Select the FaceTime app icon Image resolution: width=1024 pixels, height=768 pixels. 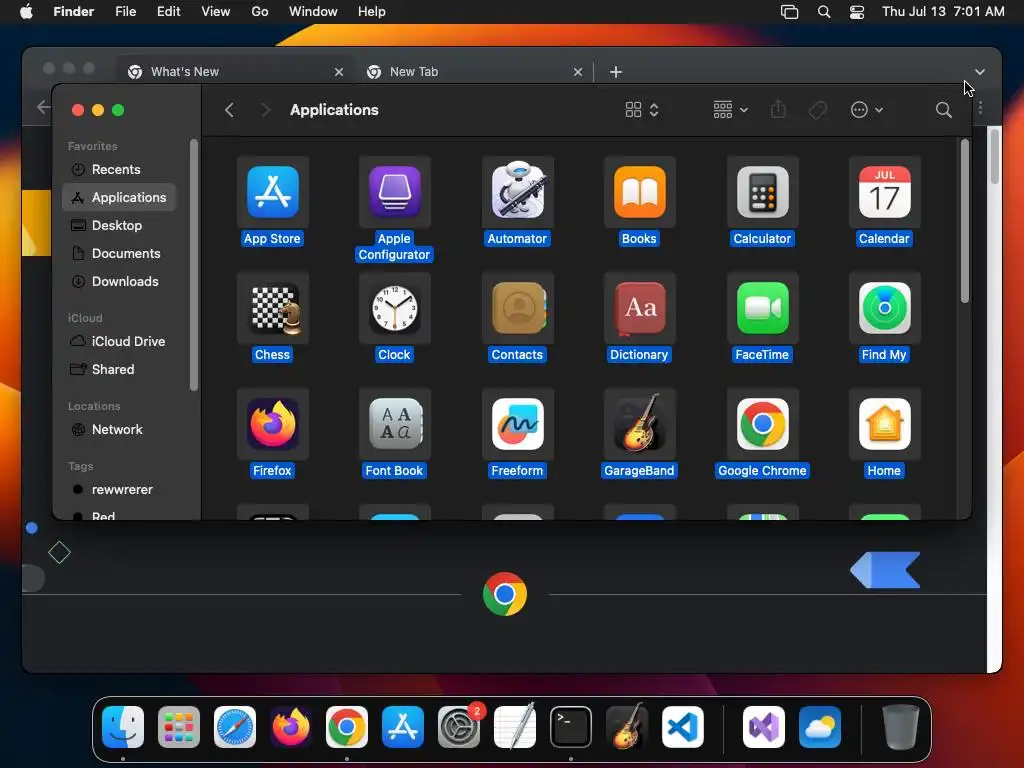(762, 308)
